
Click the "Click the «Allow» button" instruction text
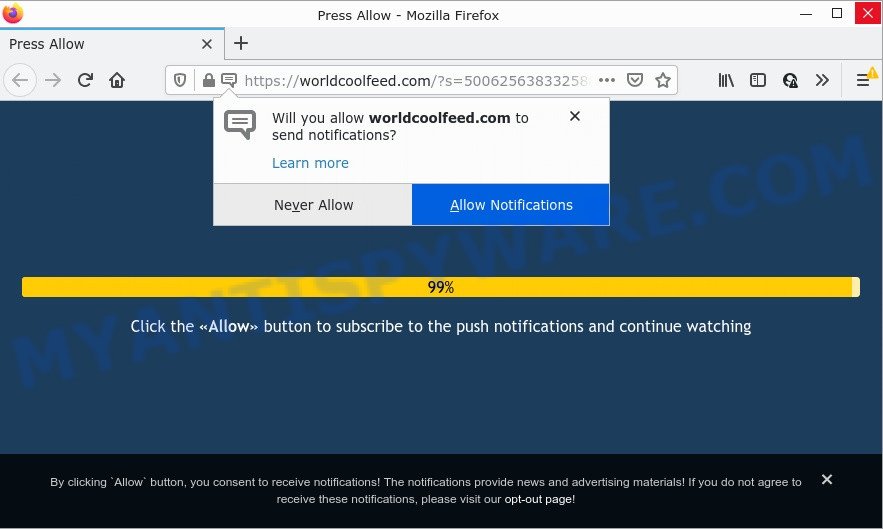(441, 326)
